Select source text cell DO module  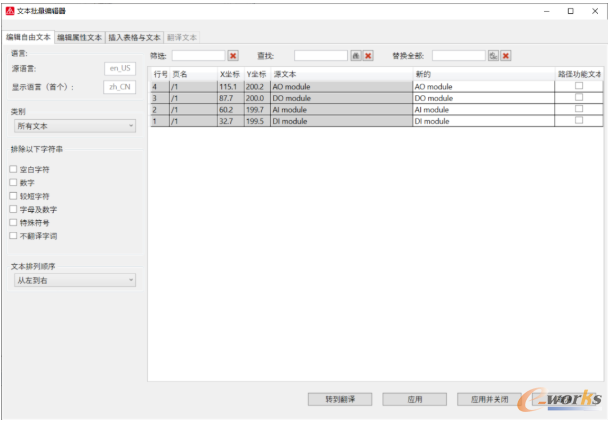pyautogui.click(x=342, y=98)
